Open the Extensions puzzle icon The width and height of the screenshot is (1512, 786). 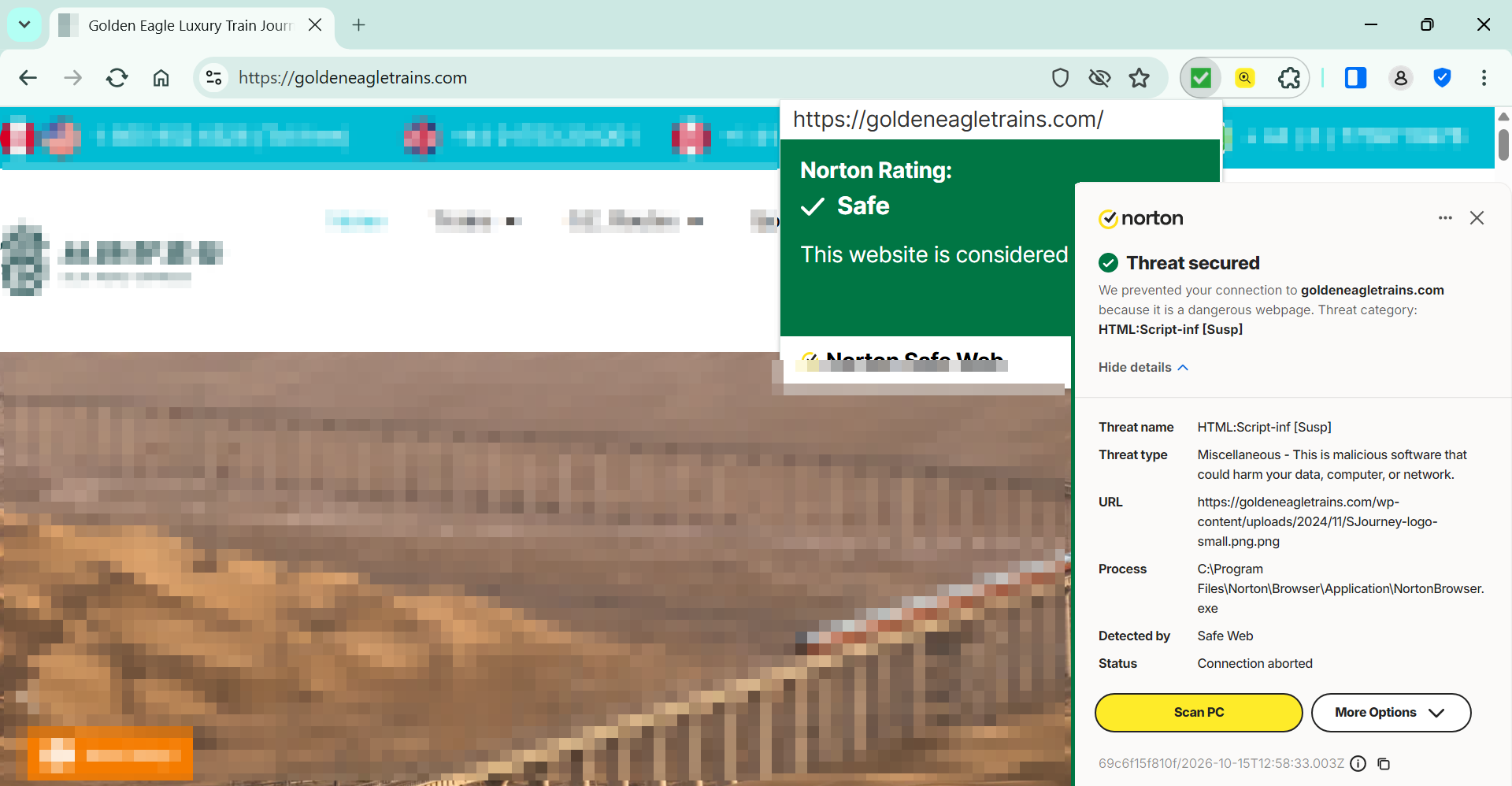pyautogui.click(x=1288, y=78)
